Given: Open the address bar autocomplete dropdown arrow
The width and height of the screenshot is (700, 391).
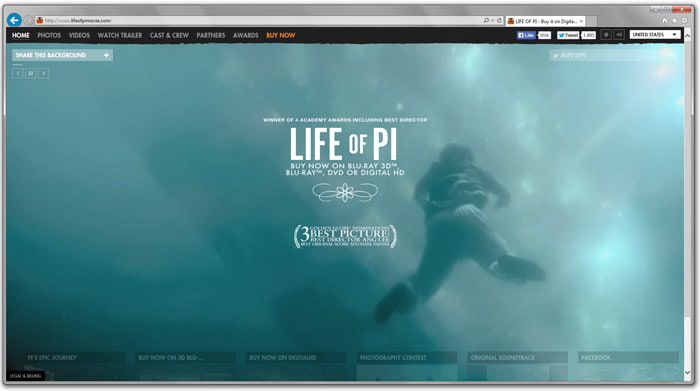Looking at the screenshot, I should [492, 21].
